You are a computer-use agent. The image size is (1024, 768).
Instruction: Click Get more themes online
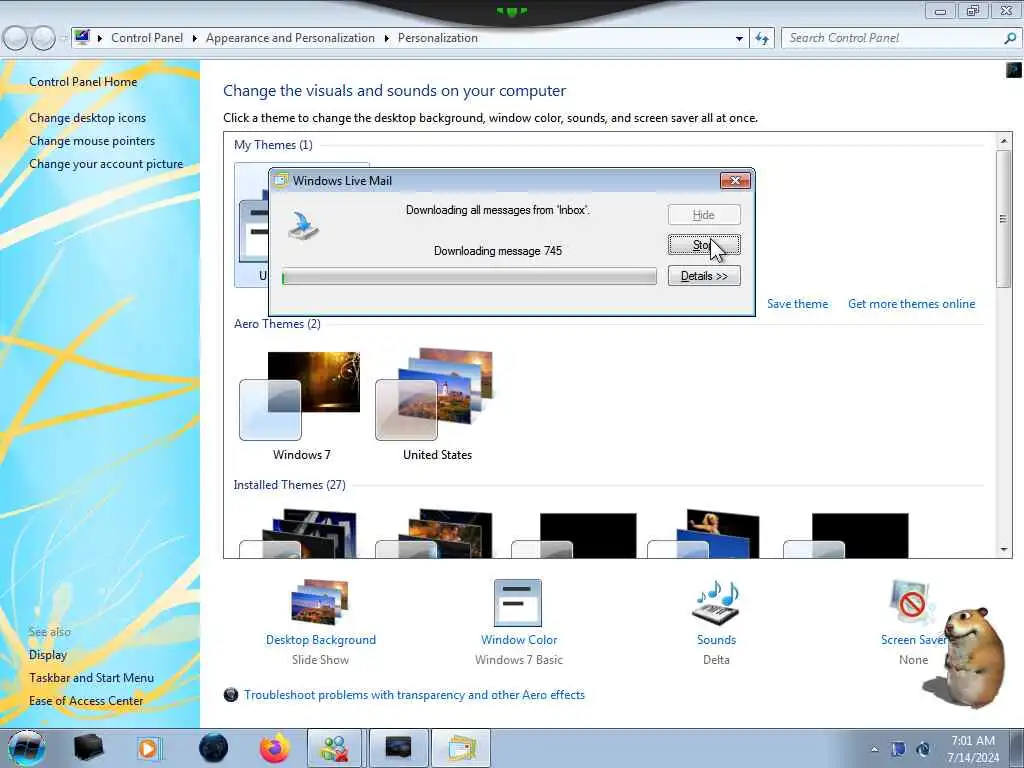(912, 304)
